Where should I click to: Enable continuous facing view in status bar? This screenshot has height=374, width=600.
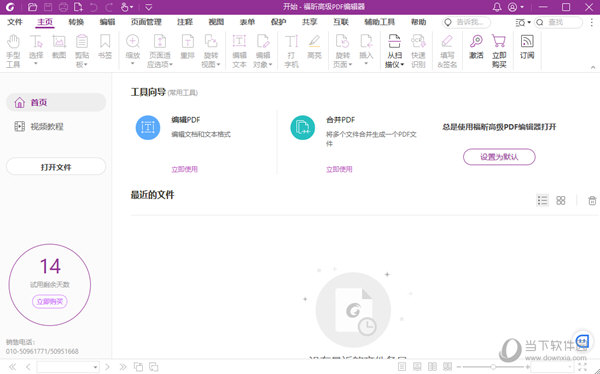(448, 367)
